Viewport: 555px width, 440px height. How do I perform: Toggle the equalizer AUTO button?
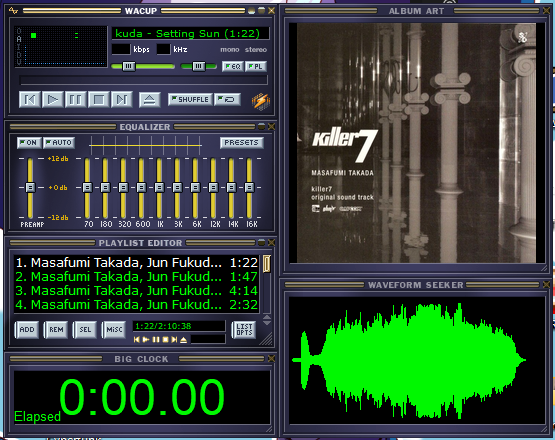pyautogui.click(x=59, y=143)
